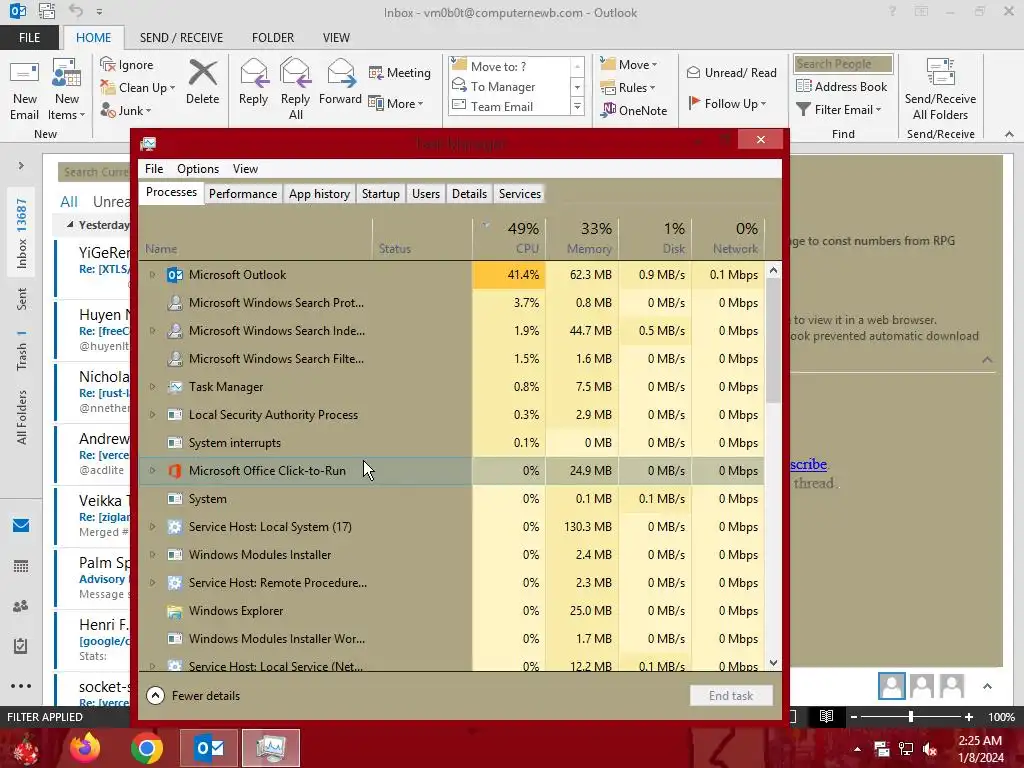Viewport: 1024px width, 768px height.
Task: Click the Chrome icon in taskbar
Action: pyautogui.click(x=146, y=748)
